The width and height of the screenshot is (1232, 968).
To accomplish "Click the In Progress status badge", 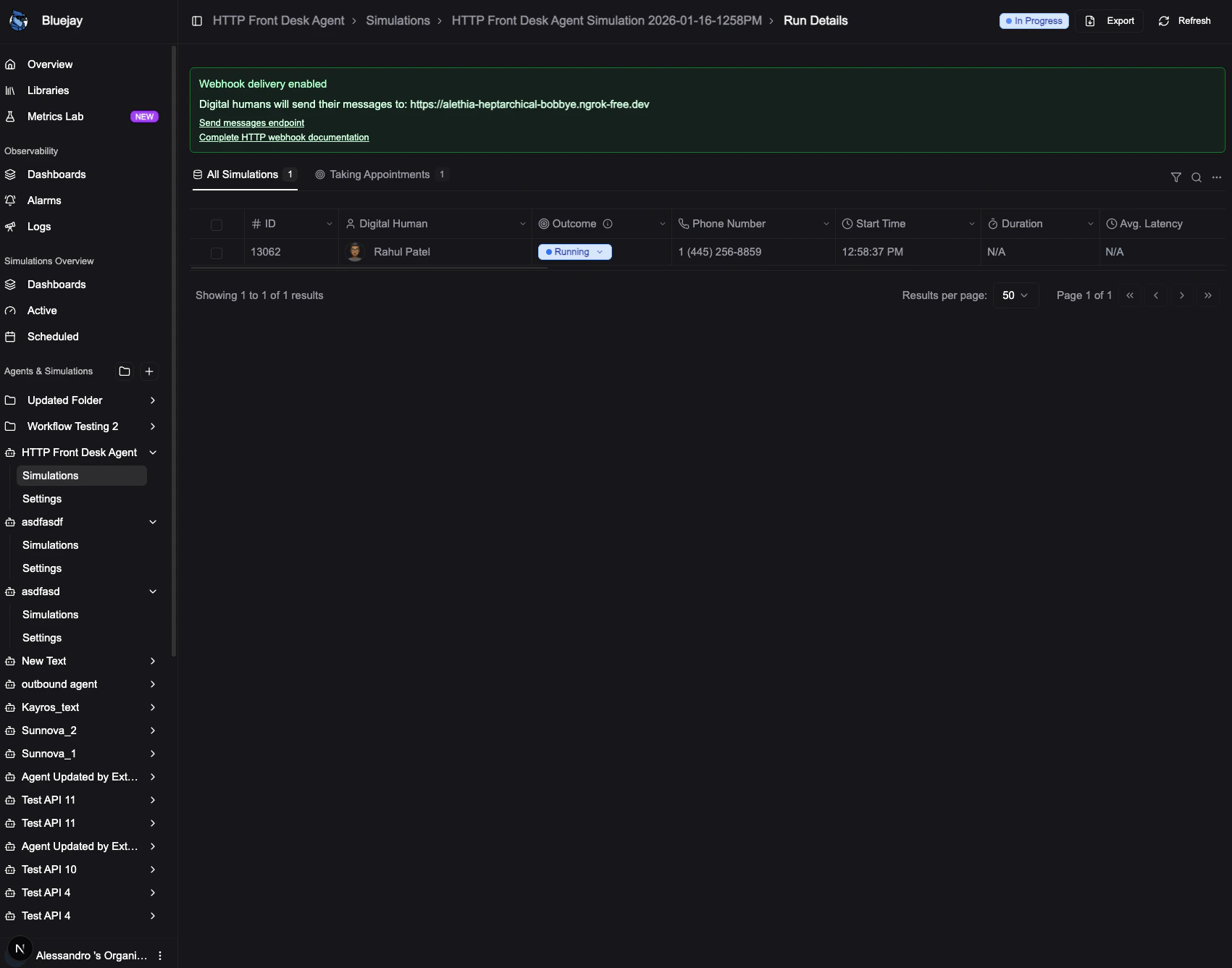I will tap(1034, 21).
